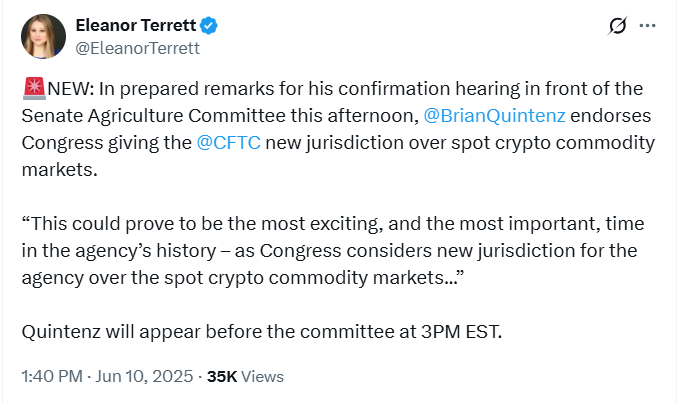This screenshot has width=678, height=403.
Task: Click the display name Eleanor Terrett
Action: click(136, 26)
